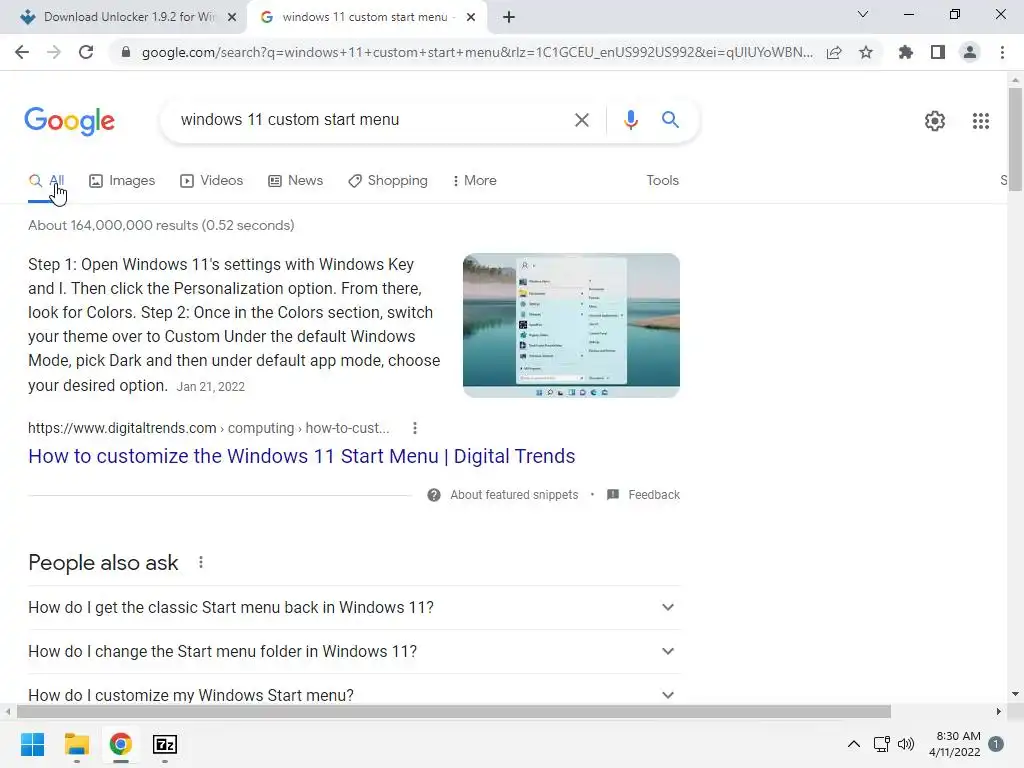Switch to Shopping results
Image resolution: width=1024 pixels, height=768 pixels.
point(388,181)
